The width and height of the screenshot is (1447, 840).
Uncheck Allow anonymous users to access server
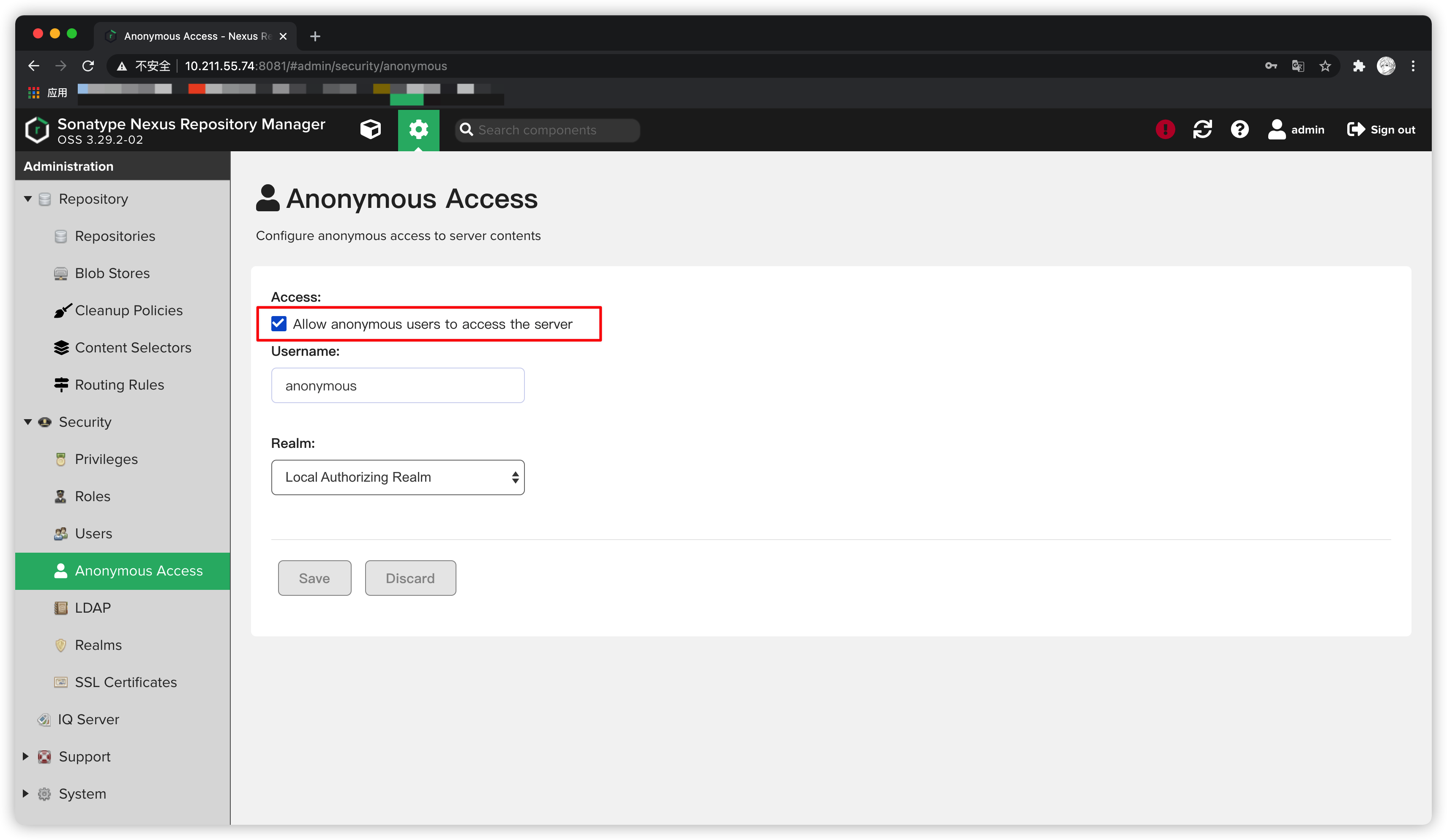(279, 324)
